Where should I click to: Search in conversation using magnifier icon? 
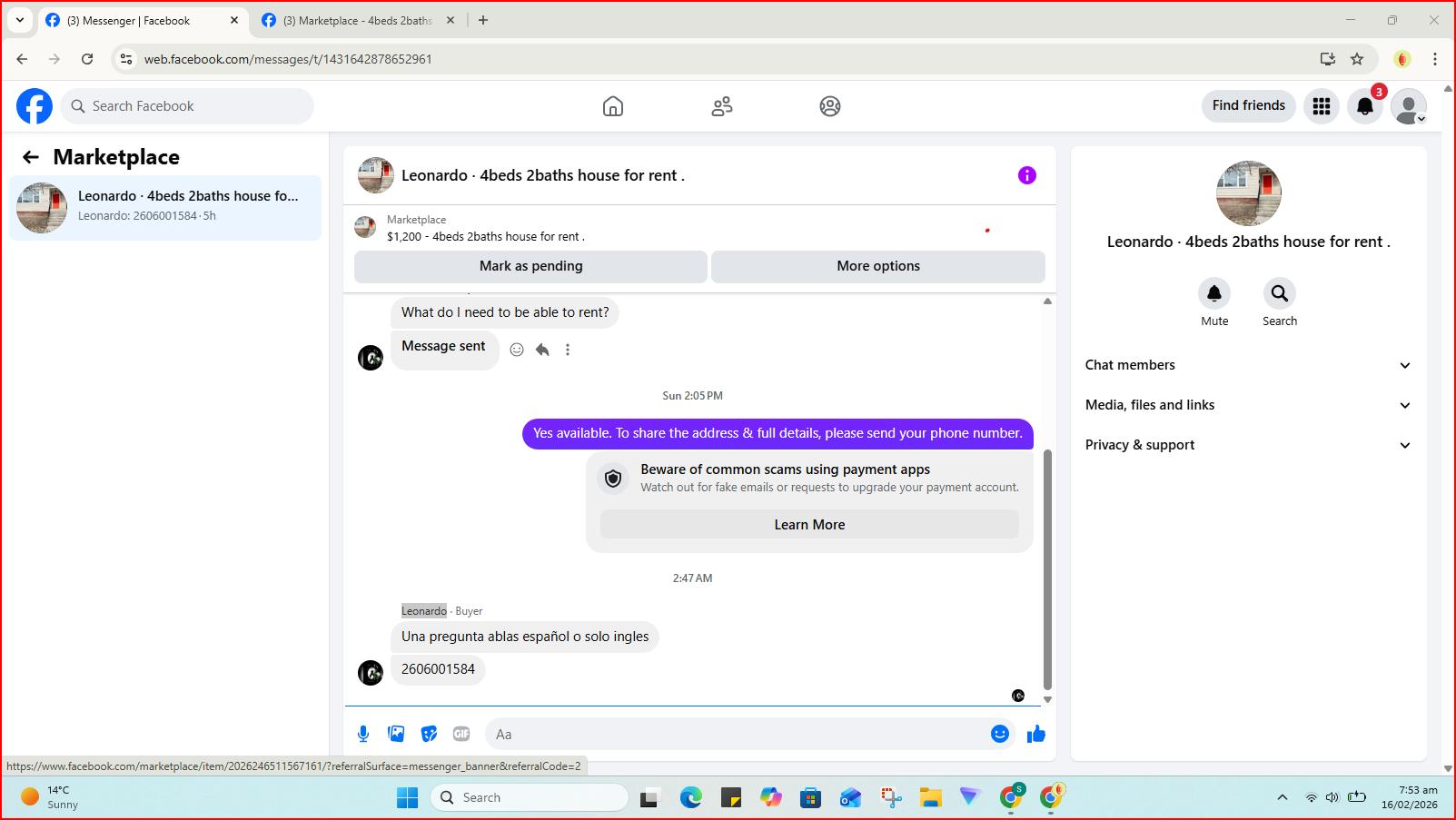coord(1280,293)
